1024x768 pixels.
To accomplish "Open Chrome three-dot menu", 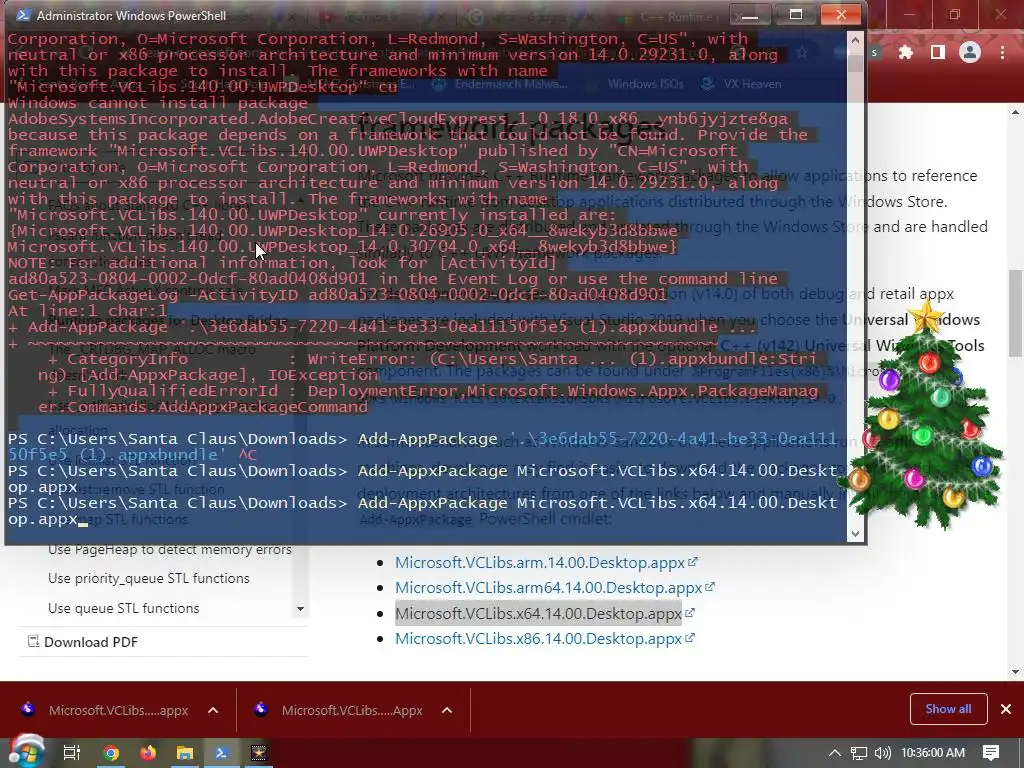I will click(x=1002, y=52).
